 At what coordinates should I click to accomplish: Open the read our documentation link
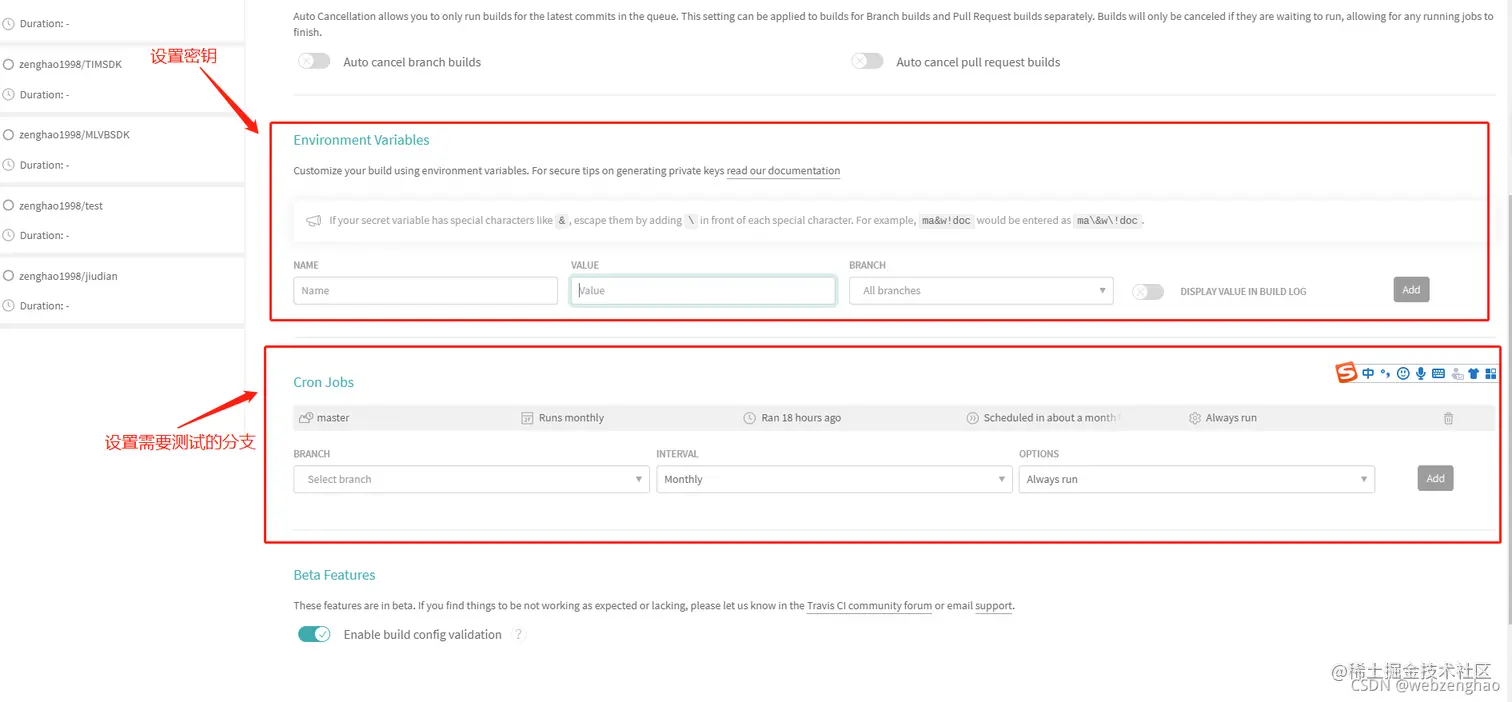(x=783, y=171)
